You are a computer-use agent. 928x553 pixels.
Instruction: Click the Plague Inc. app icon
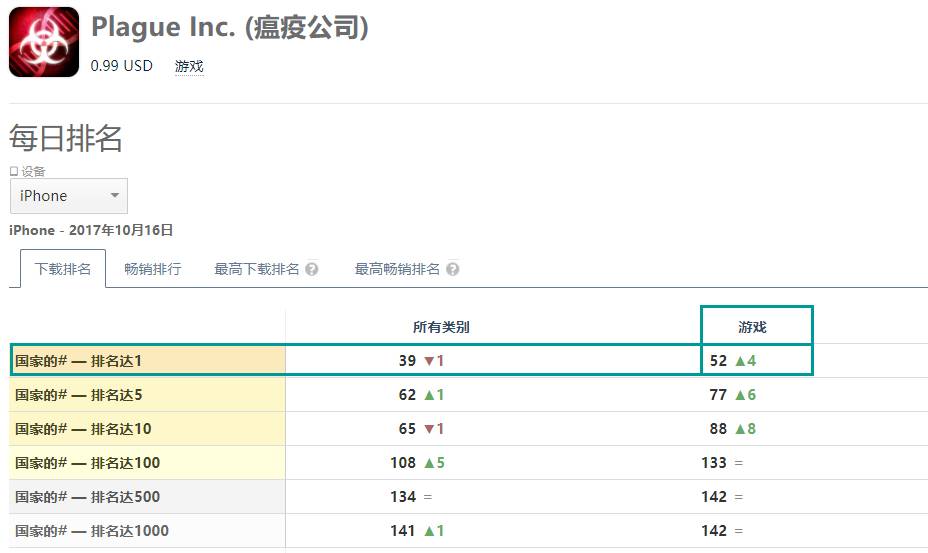(x=44, y=42)
